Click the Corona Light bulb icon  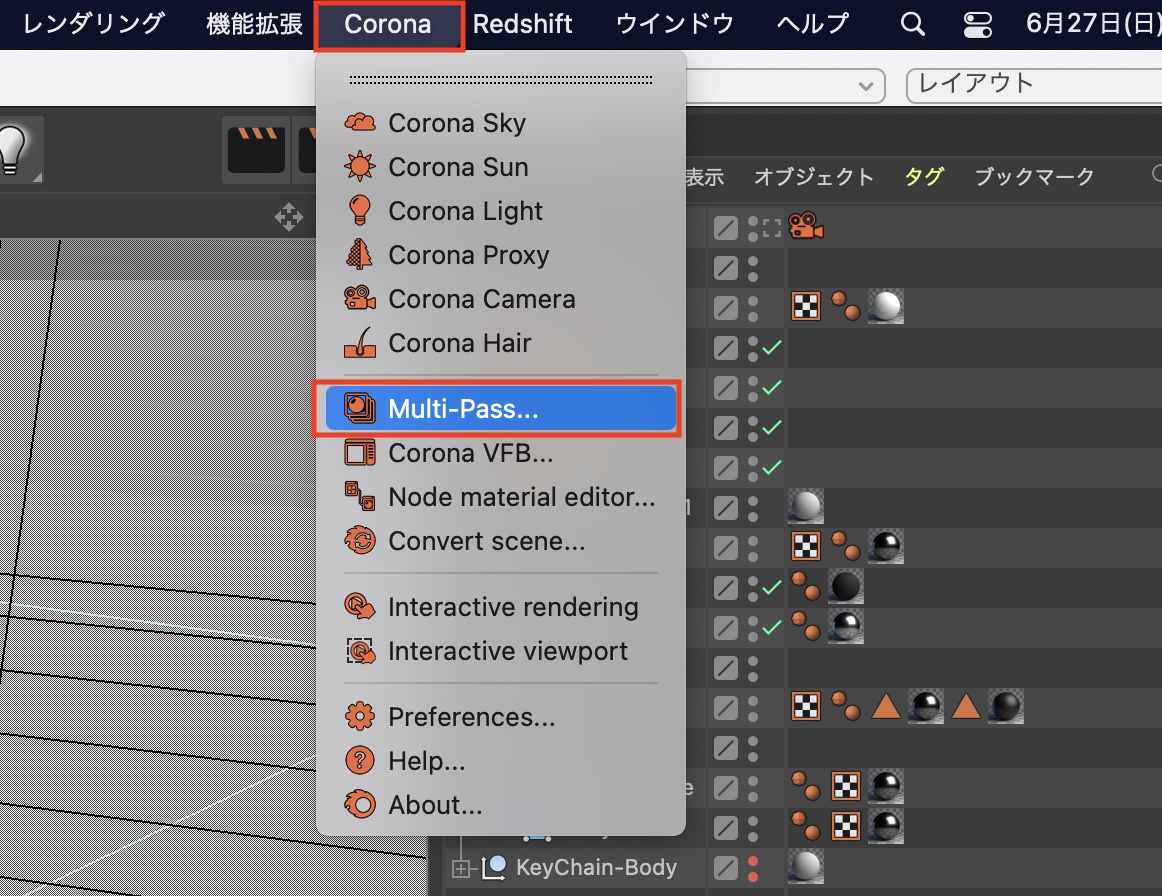[359, 211]
